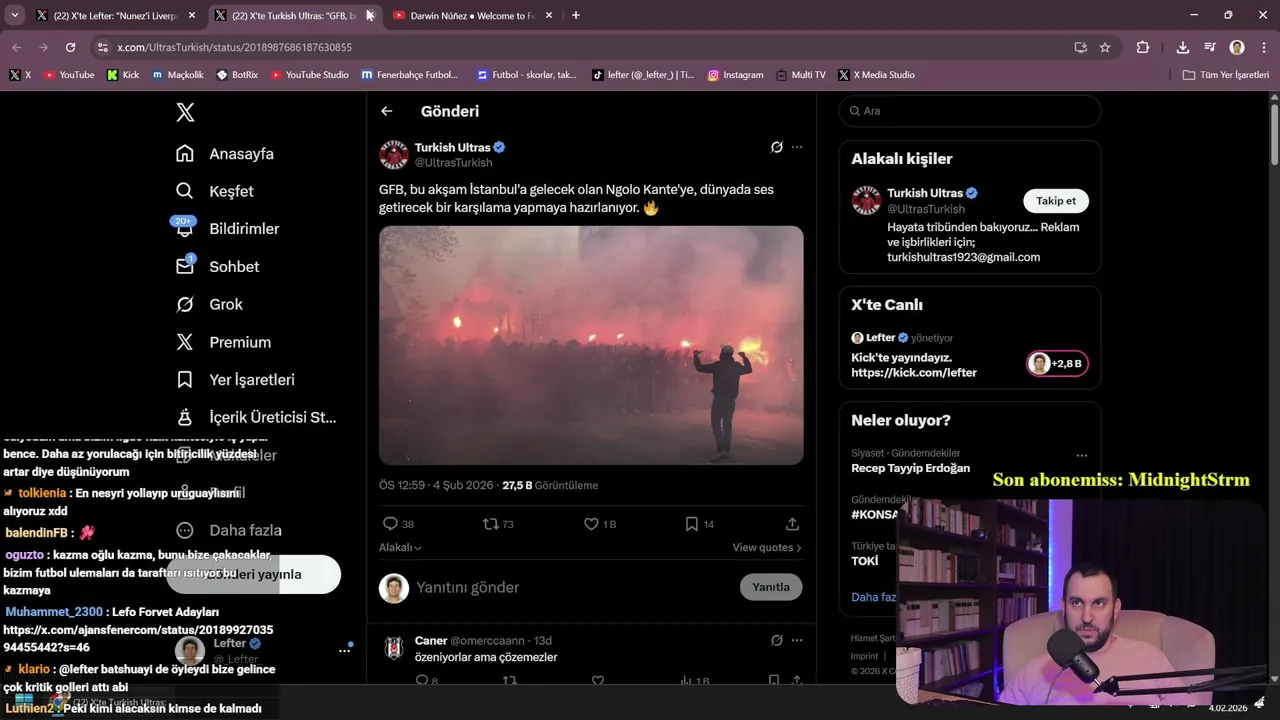Open a new browser tab

pyautogui.click(x=575, y=15)
